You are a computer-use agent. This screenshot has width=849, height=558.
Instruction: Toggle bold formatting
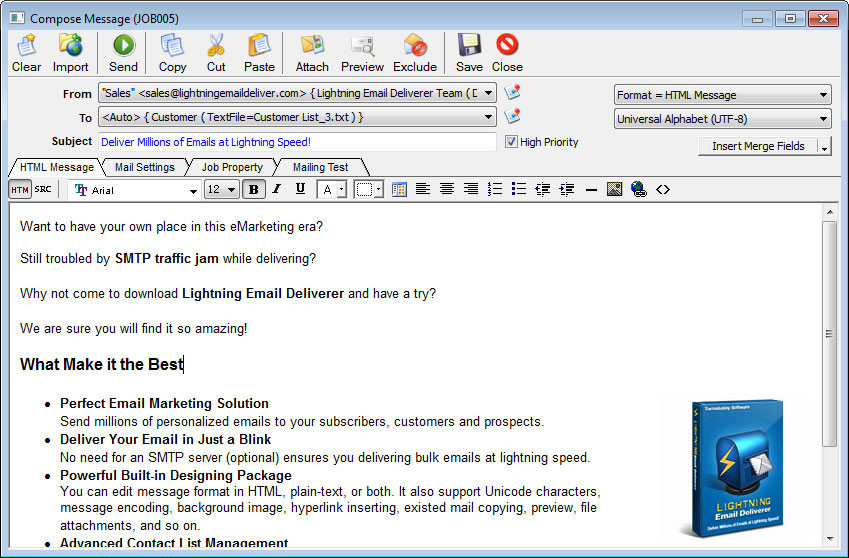click(x=253, y=189)
